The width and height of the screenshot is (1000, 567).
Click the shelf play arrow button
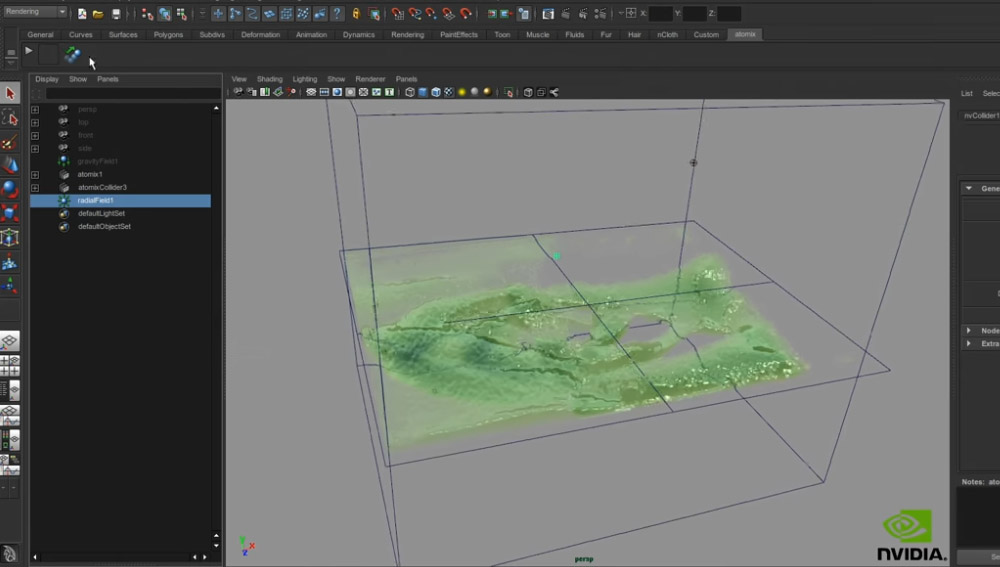(29, 50)
